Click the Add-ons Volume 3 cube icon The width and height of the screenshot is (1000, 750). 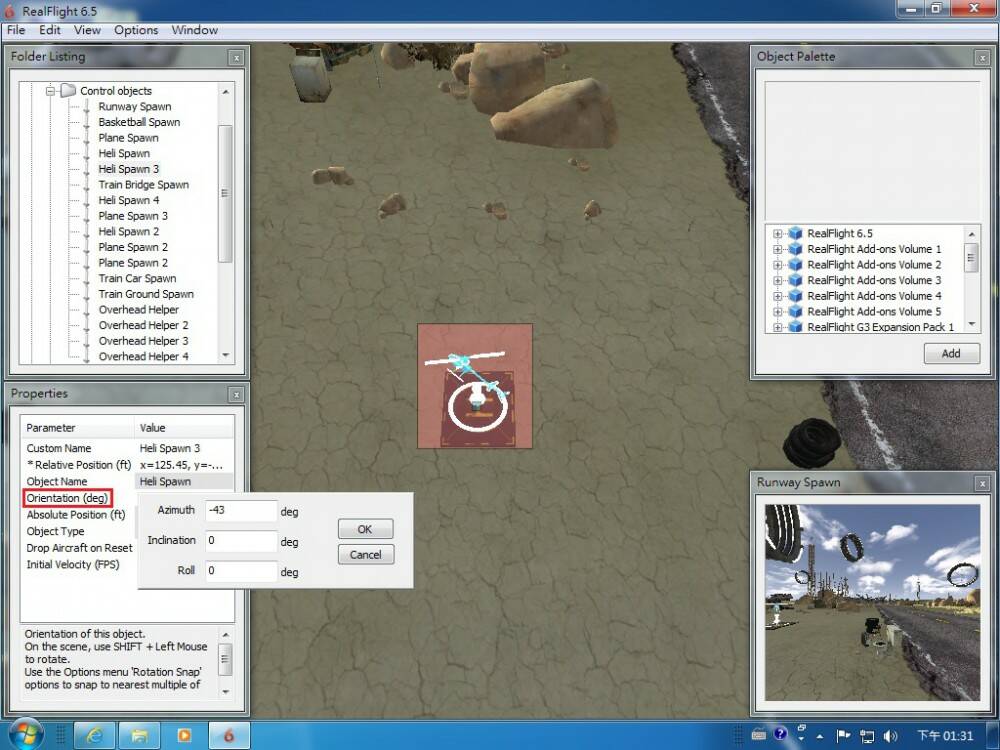(x=795, y=281)
